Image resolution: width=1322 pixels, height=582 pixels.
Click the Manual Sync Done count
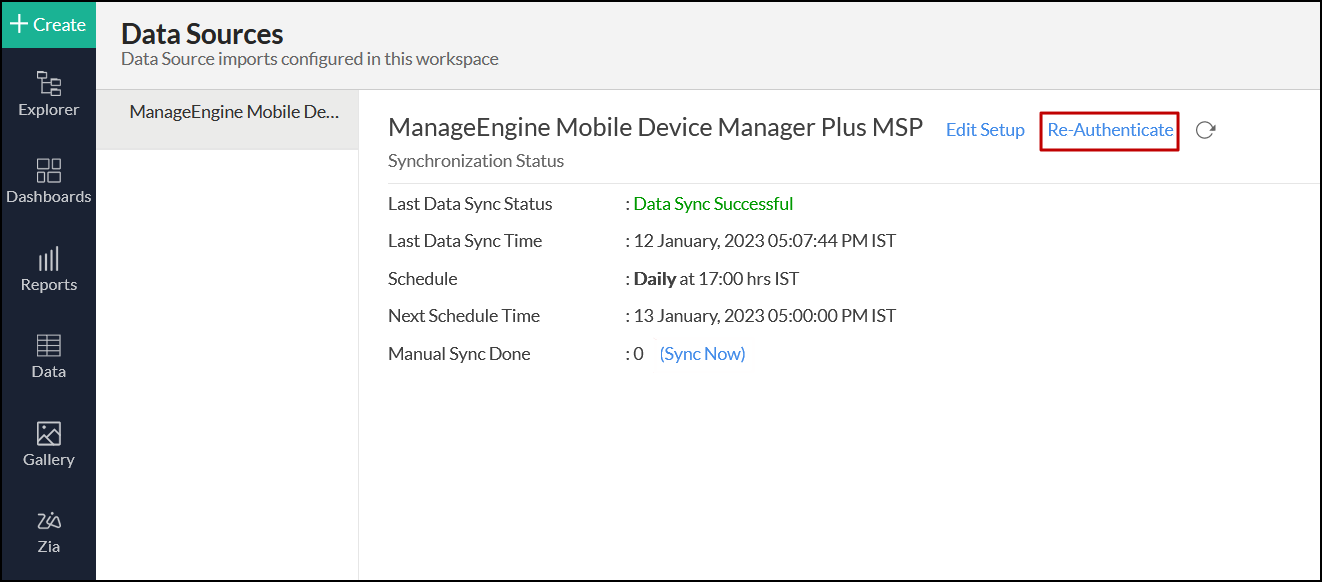point(639,354)
